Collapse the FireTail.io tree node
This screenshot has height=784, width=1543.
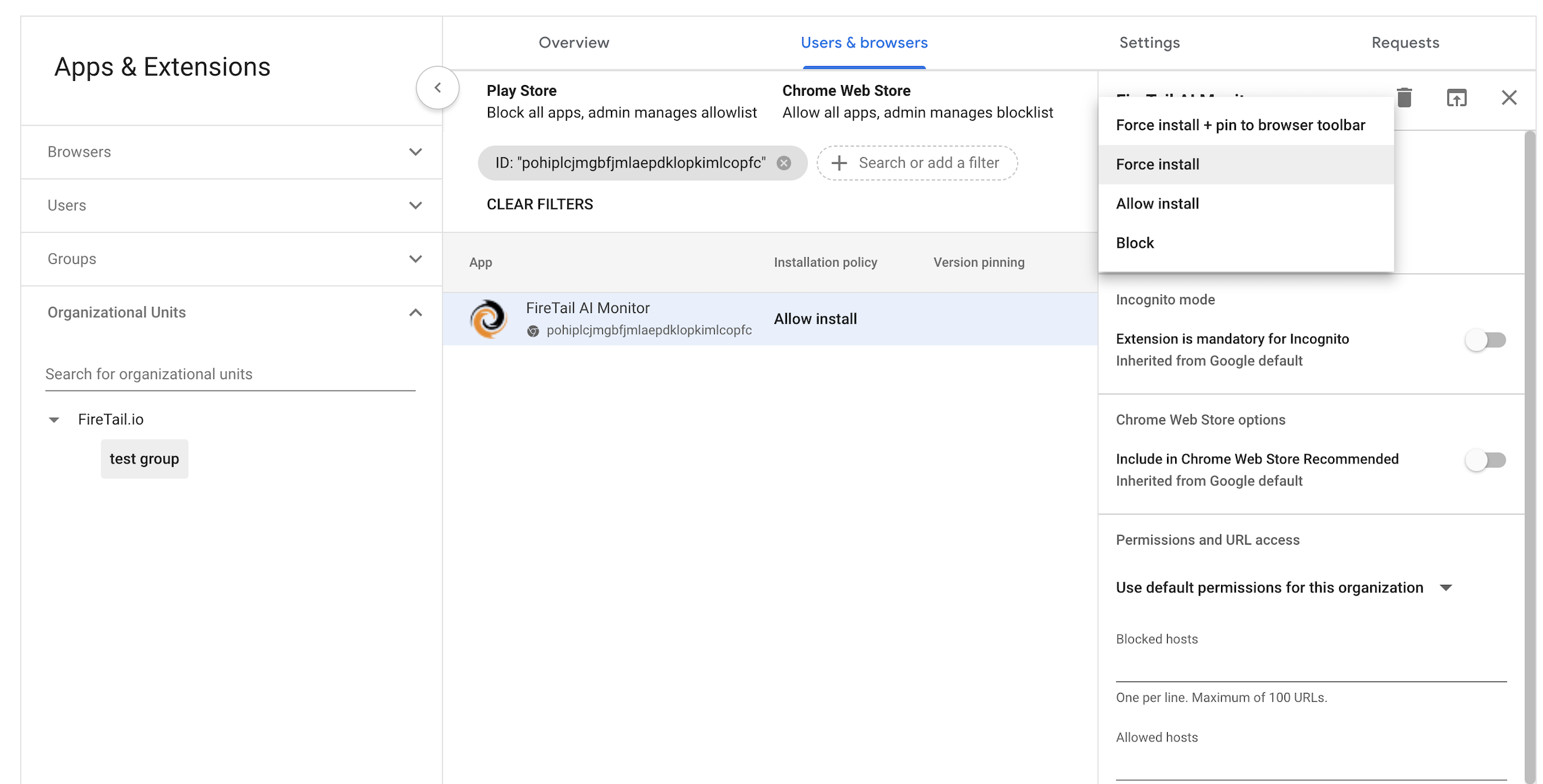coord(54,420)
